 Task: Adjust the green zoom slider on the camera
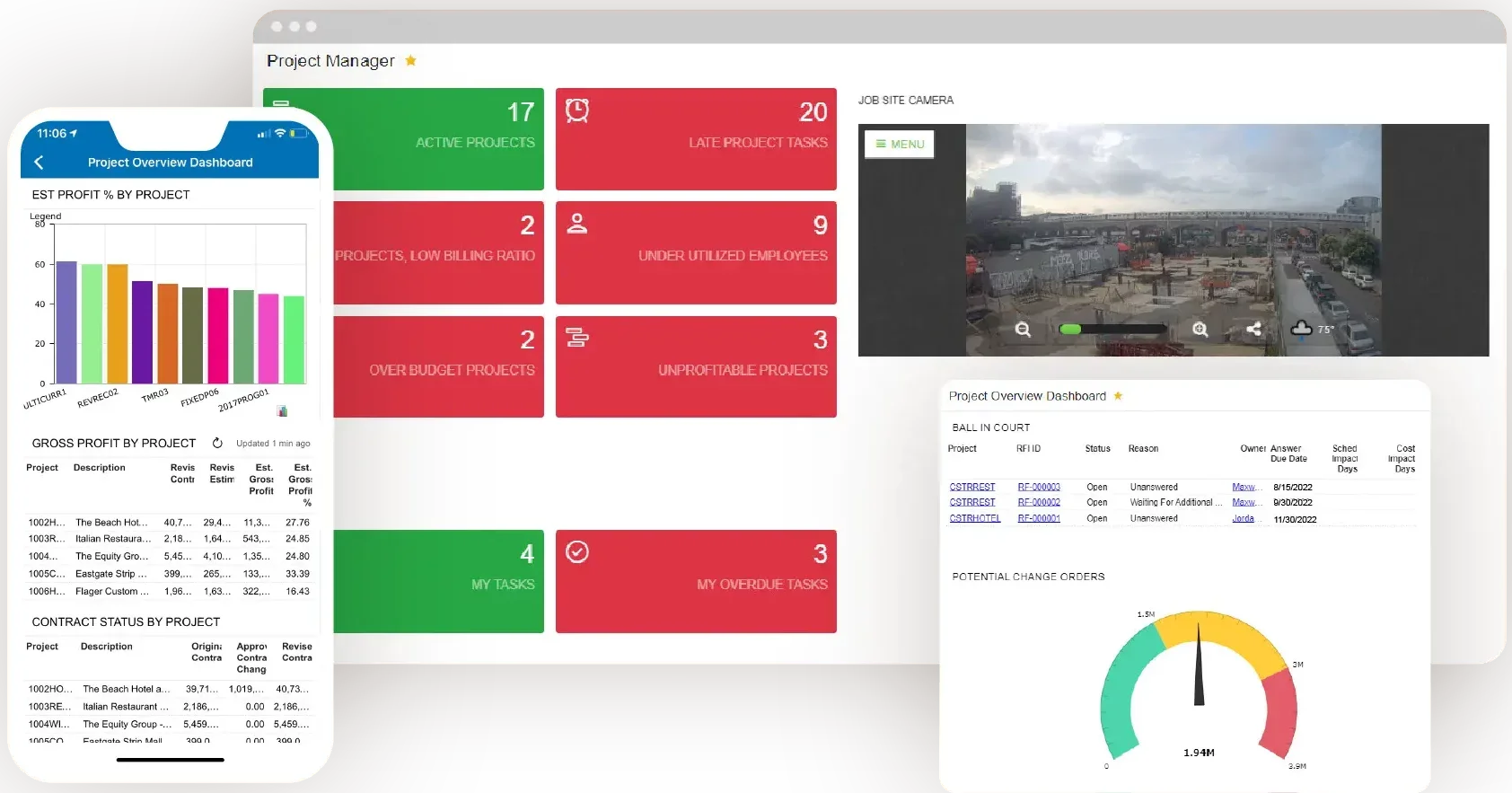pyautogui.click(x=1112, y=330)
